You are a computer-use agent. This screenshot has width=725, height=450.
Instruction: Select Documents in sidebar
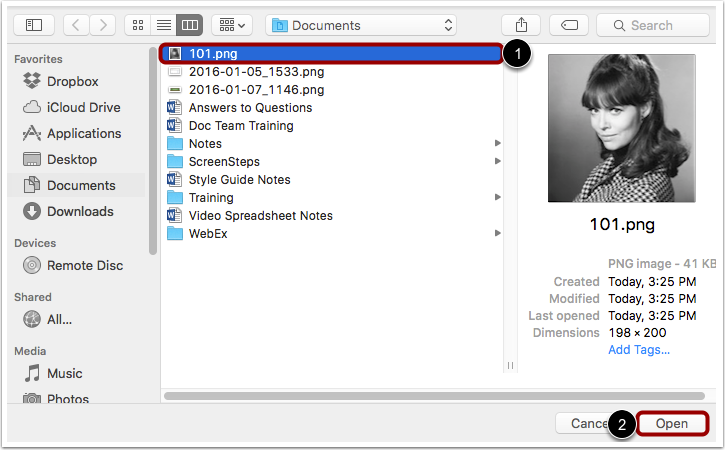77,185
